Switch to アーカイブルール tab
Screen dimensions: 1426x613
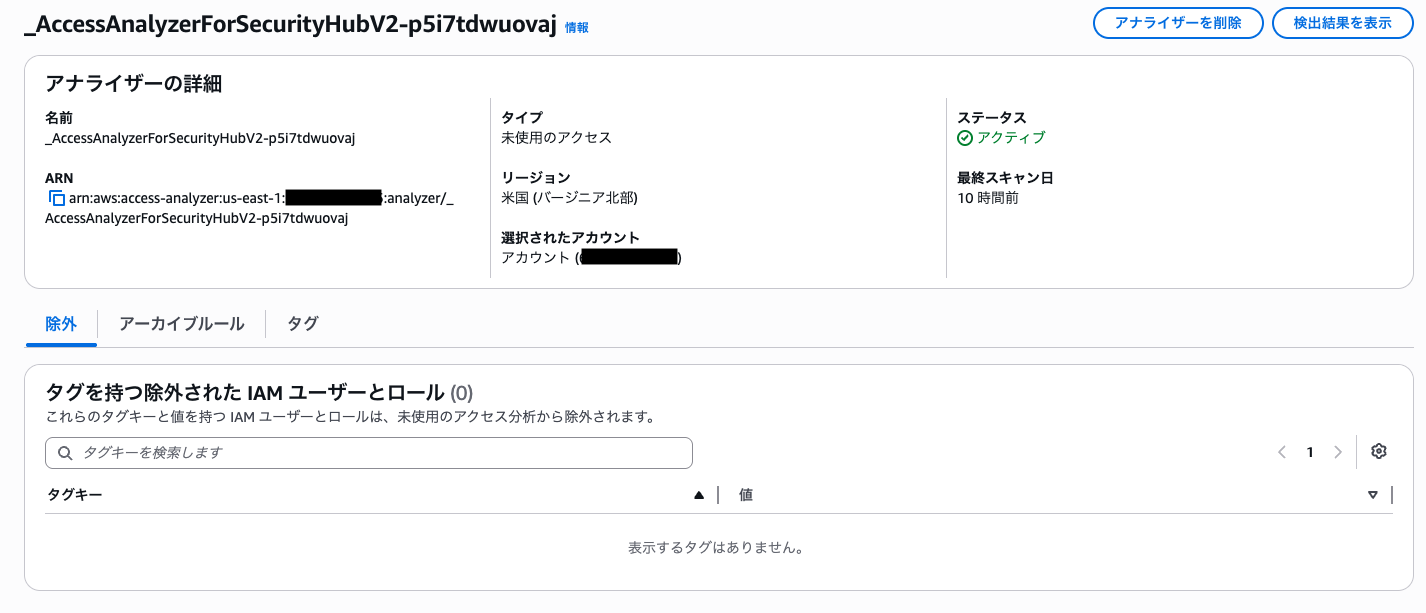click(181, 324)
